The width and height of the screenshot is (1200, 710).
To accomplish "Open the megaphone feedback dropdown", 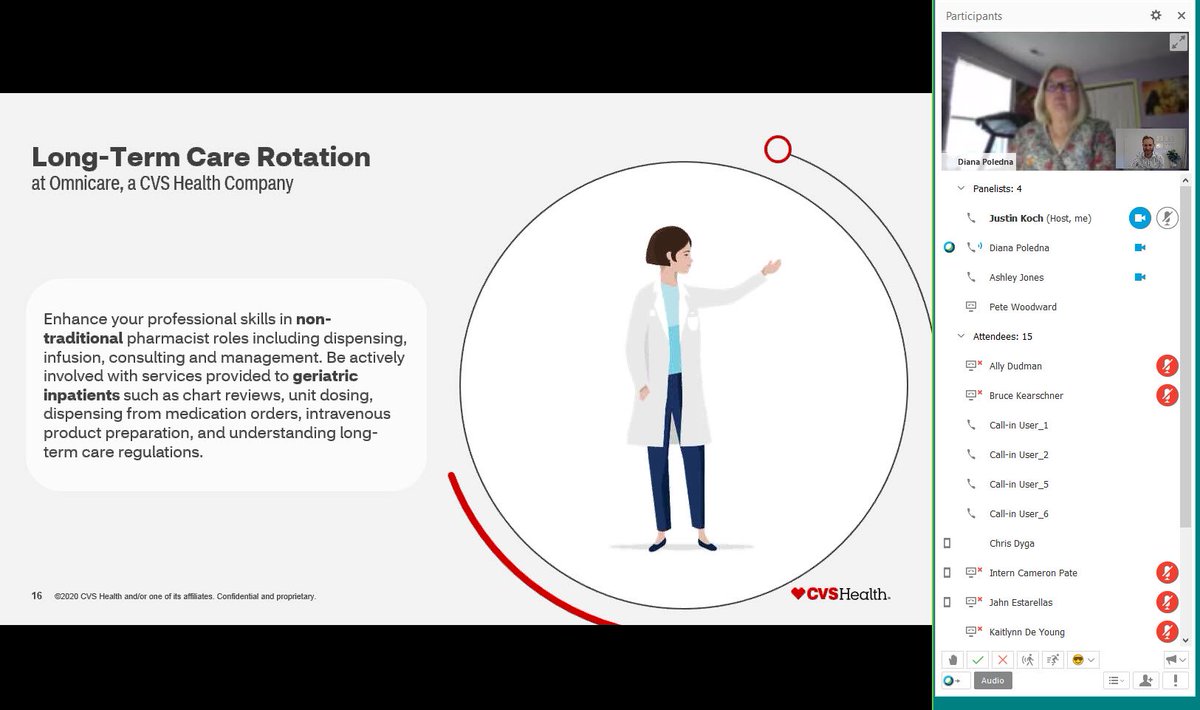I will coord(1176,660).
